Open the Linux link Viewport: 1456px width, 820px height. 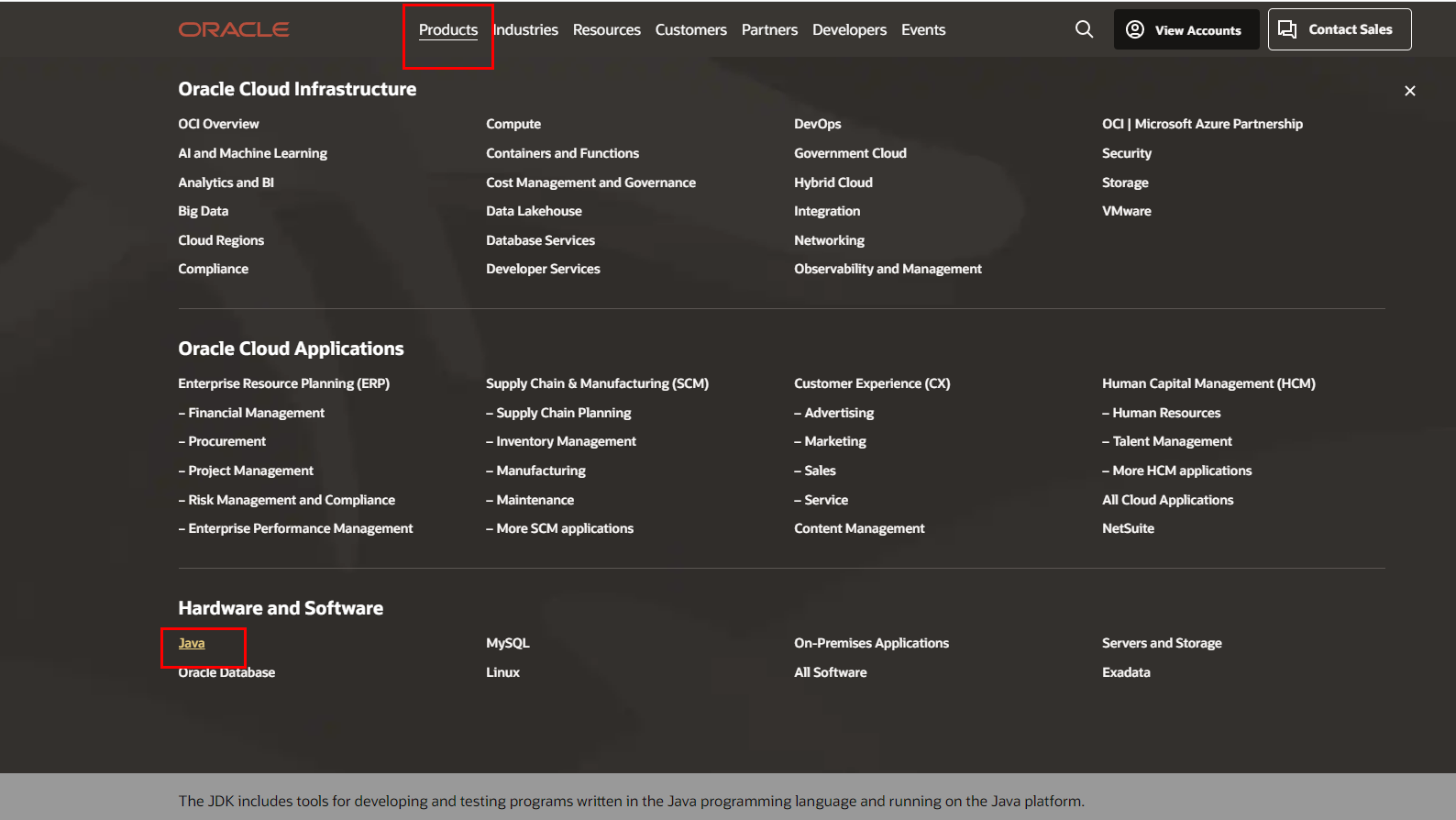503,672
